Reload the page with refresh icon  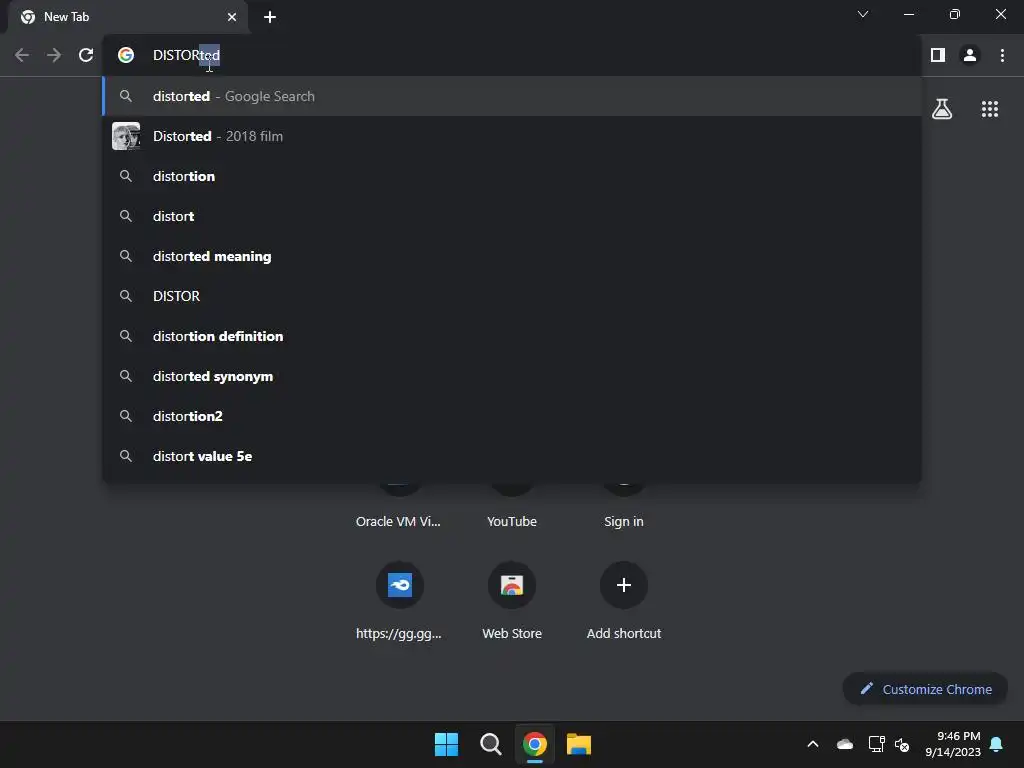click(x=86, y=55)
